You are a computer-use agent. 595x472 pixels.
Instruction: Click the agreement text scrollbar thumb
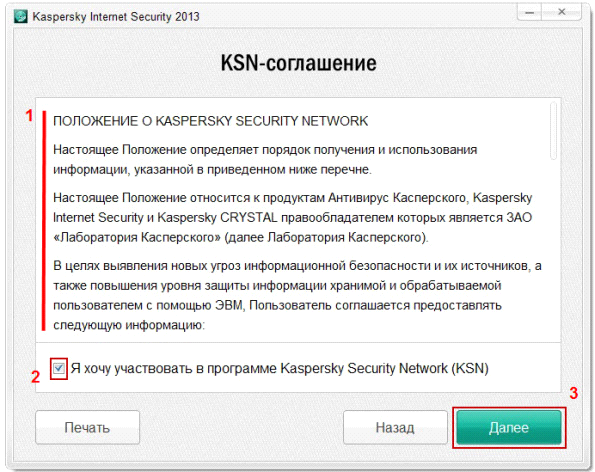pyautogui.click(x=554, y=131)
